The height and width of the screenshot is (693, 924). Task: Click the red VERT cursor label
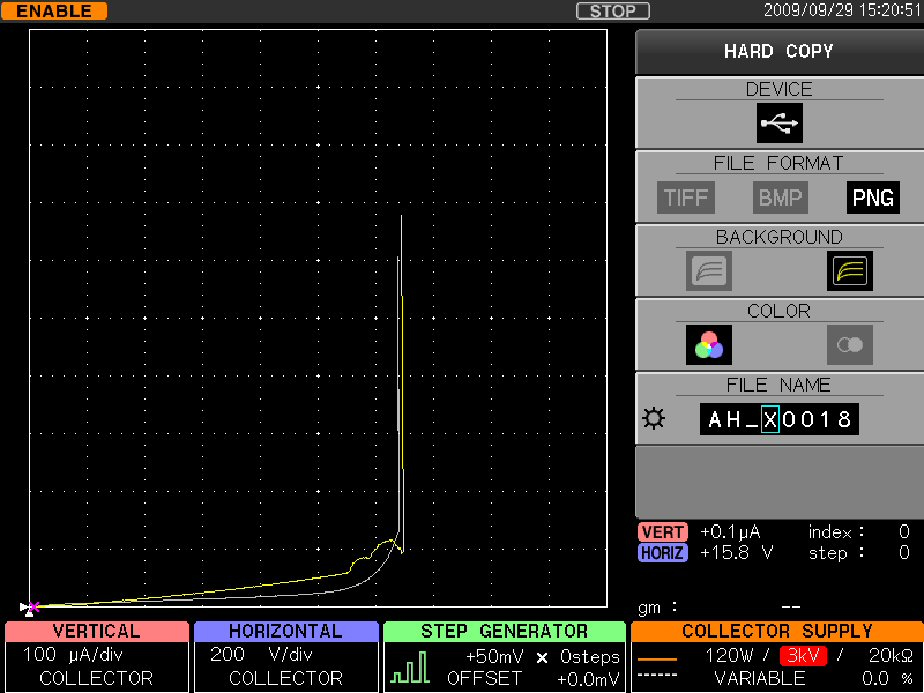coord(662,532)
